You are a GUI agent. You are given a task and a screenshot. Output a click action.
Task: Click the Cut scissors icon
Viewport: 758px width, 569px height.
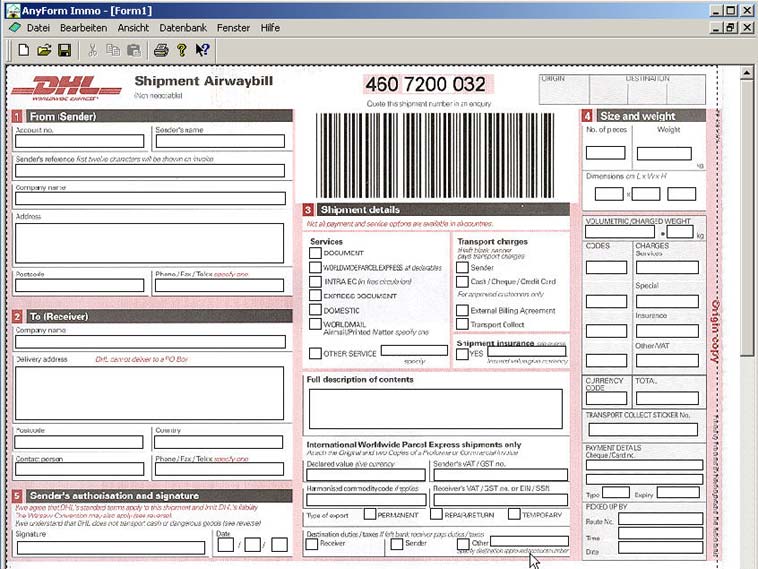(92, 50)
